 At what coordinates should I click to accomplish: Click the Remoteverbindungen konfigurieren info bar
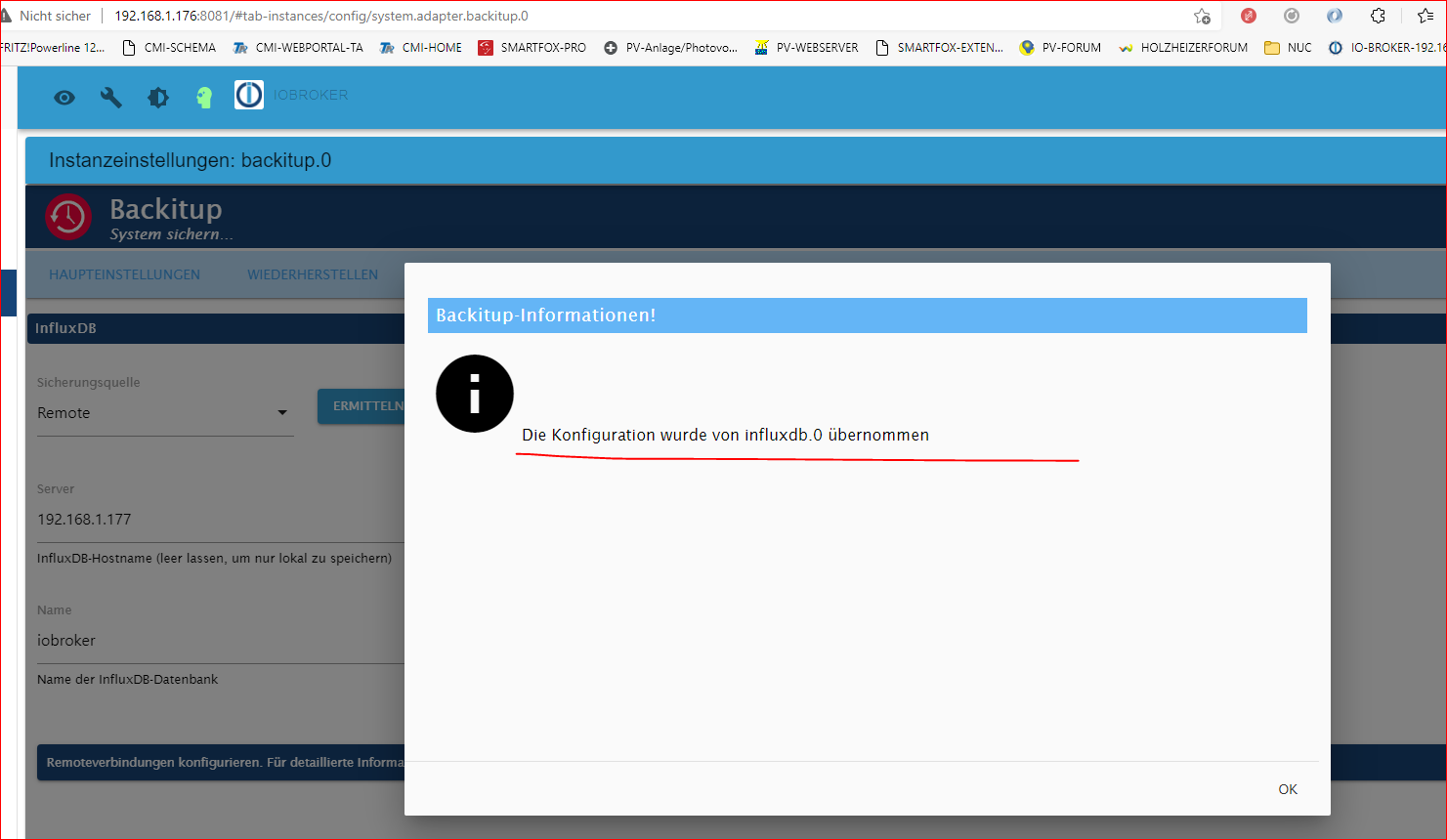click(221, 762)
